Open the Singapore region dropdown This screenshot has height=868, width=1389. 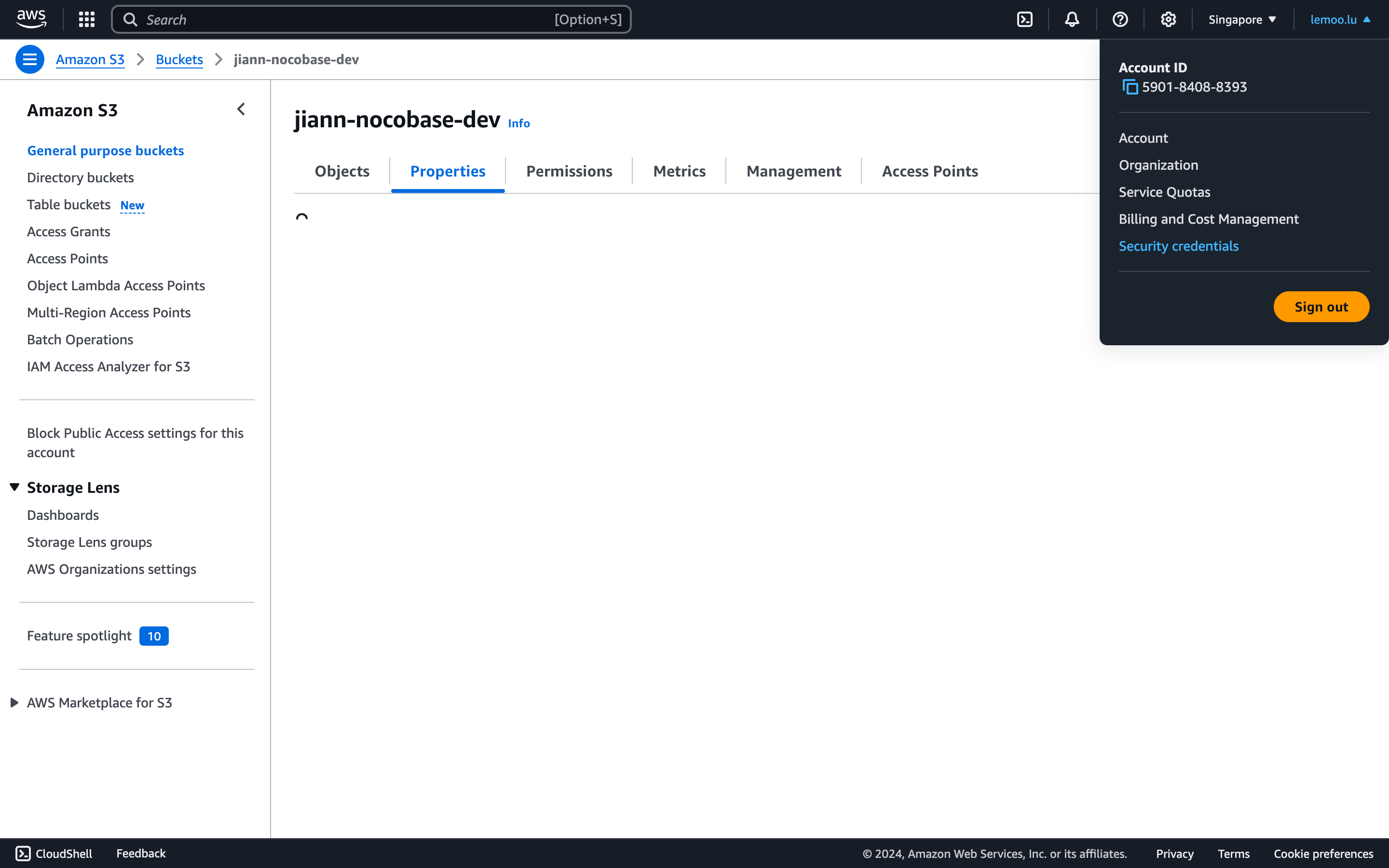click(x=1242, y=19)
